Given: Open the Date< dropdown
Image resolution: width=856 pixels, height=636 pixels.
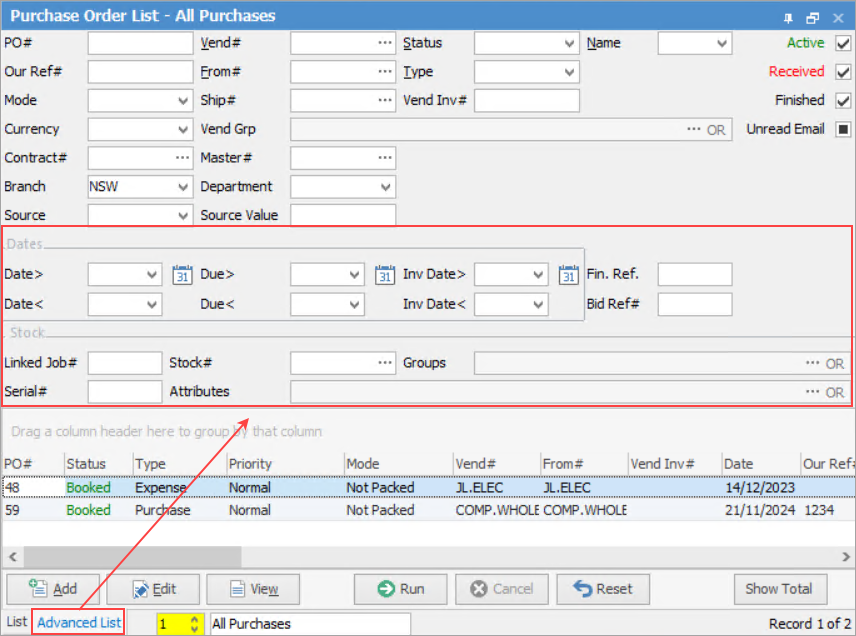Looking at the screenshot, I should pos(152,305).
